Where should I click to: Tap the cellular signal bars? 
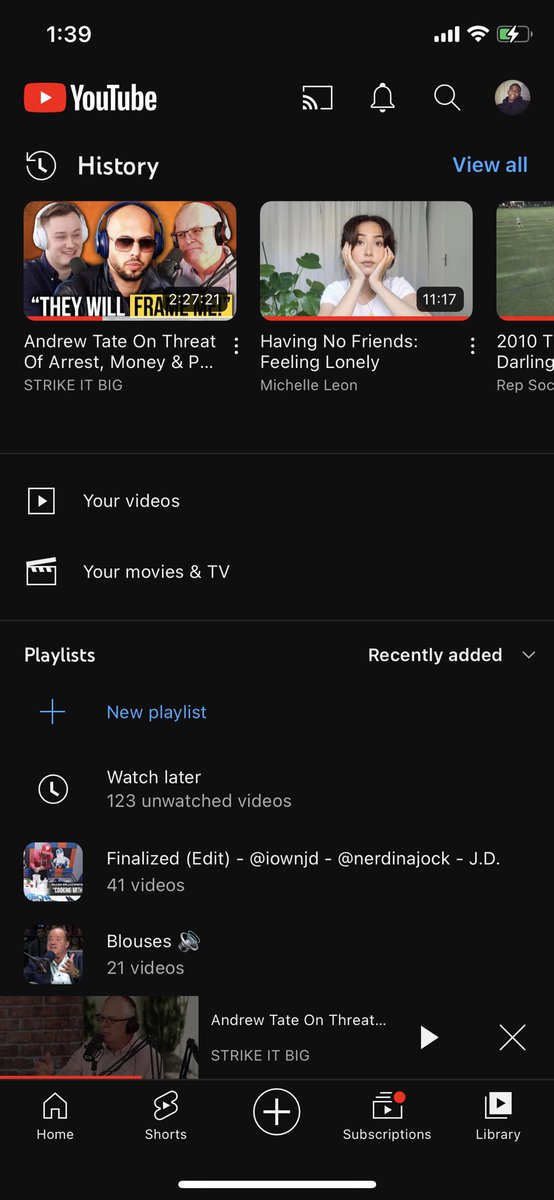click(446, 35)
